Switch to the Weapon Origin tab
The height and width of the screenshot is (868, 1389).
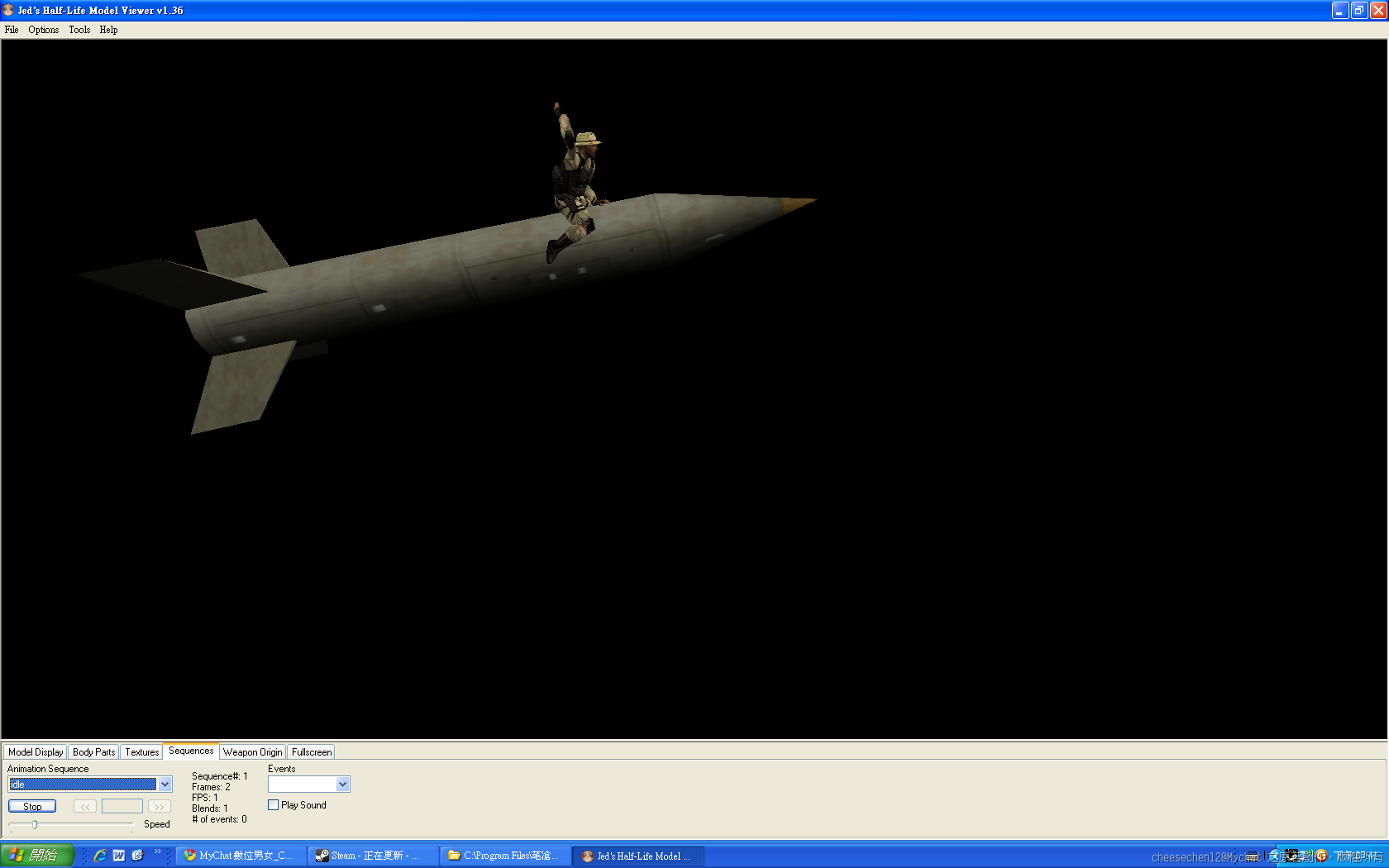point(252,752)
